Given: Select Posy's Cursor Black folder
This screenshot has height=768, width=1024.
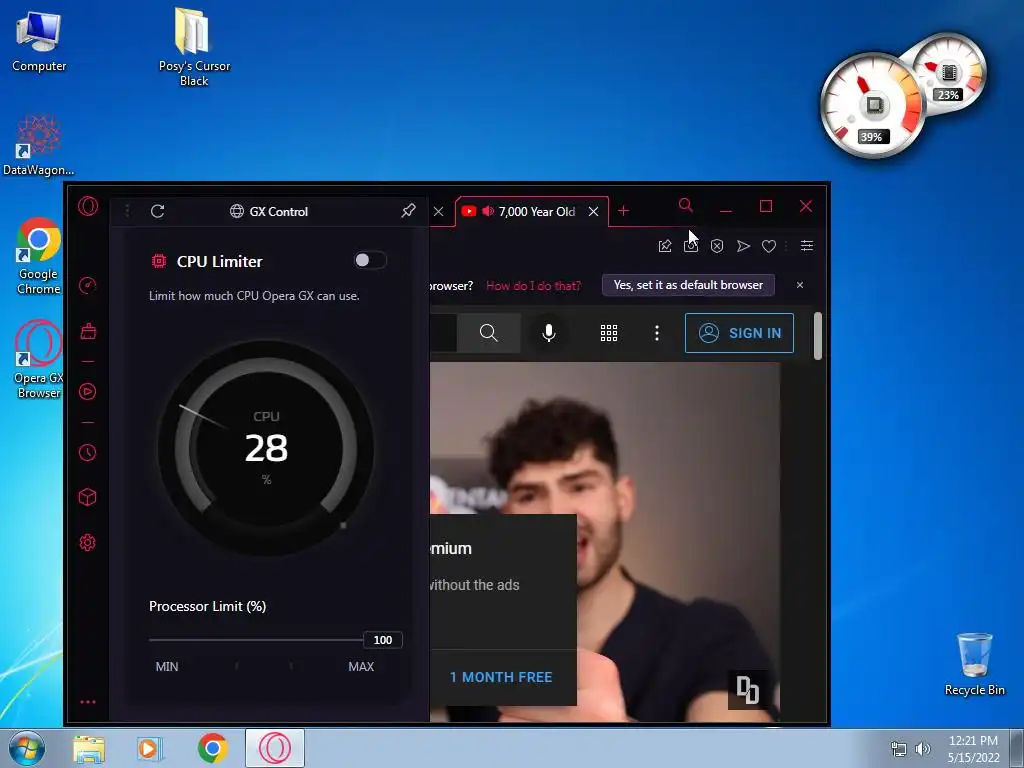Looking at the screenshot, I should (194, 47).
